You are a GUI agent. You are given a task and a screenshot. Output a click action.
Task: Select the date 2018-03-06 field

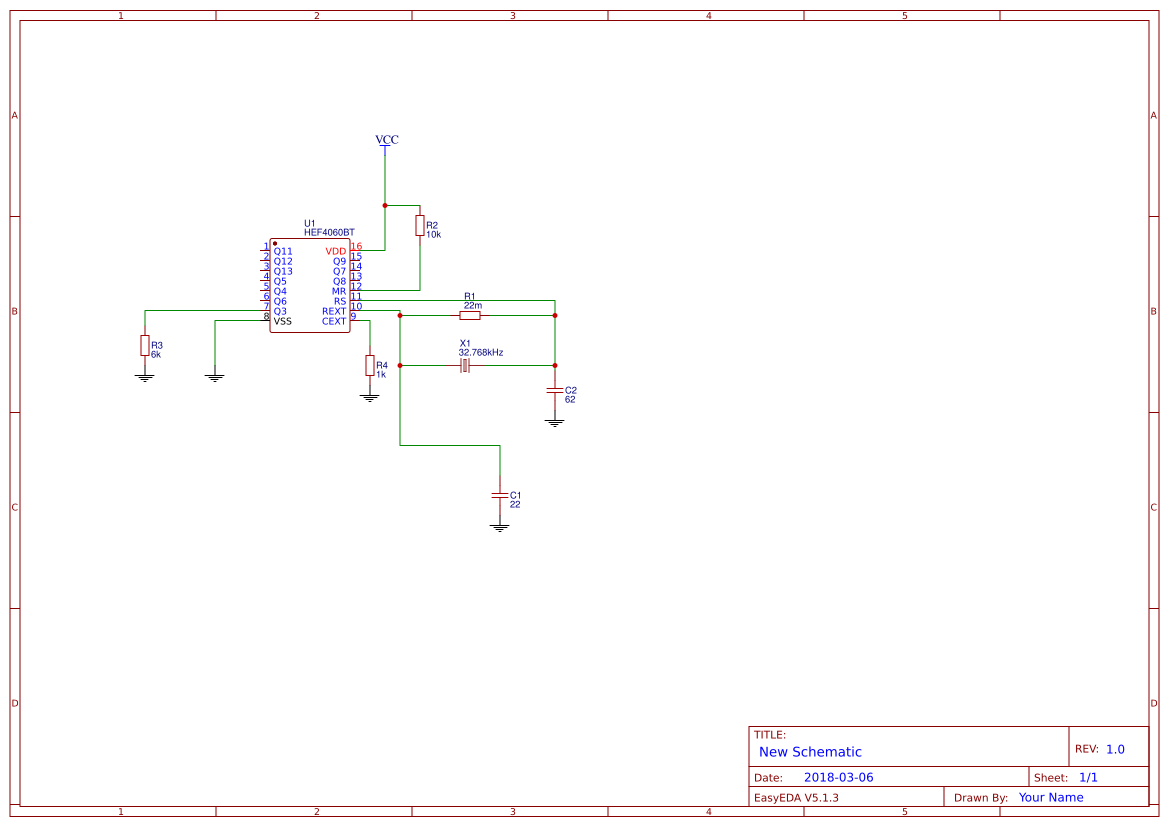point(839,777)
